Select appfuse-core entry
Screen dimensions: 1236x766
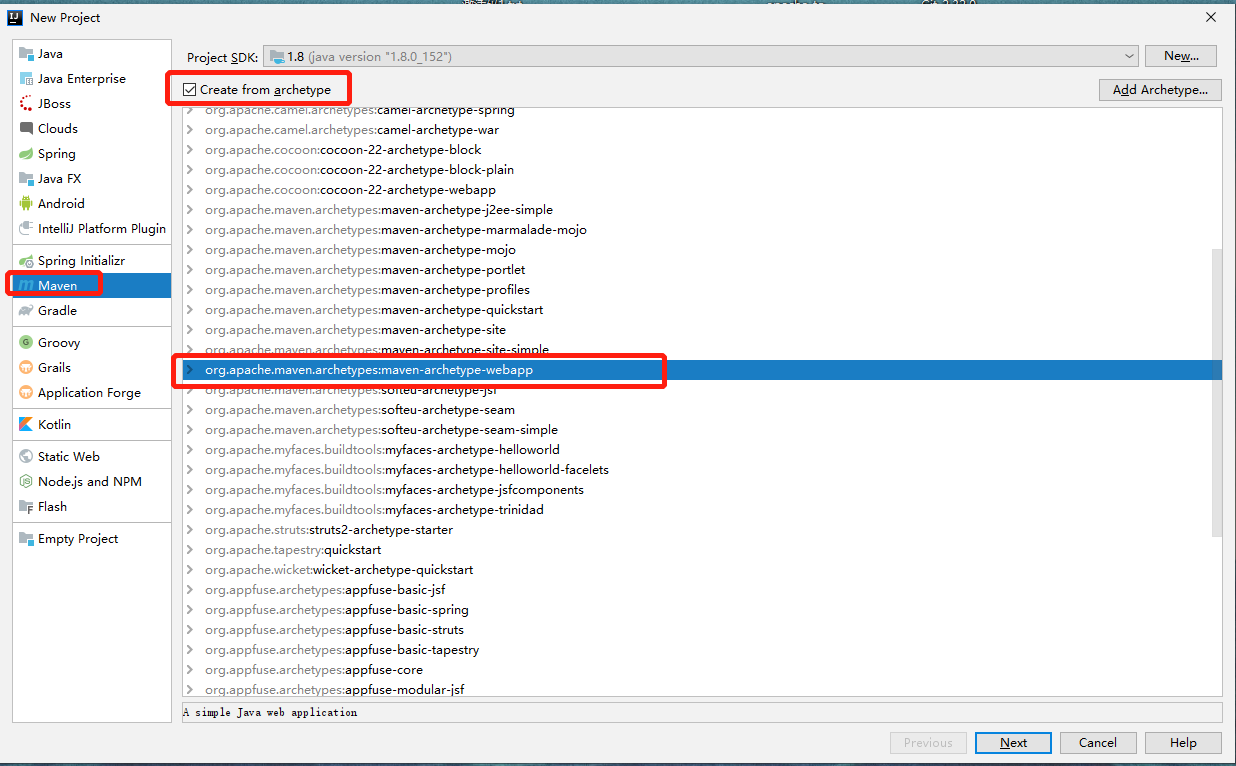(x=314, y=670)
